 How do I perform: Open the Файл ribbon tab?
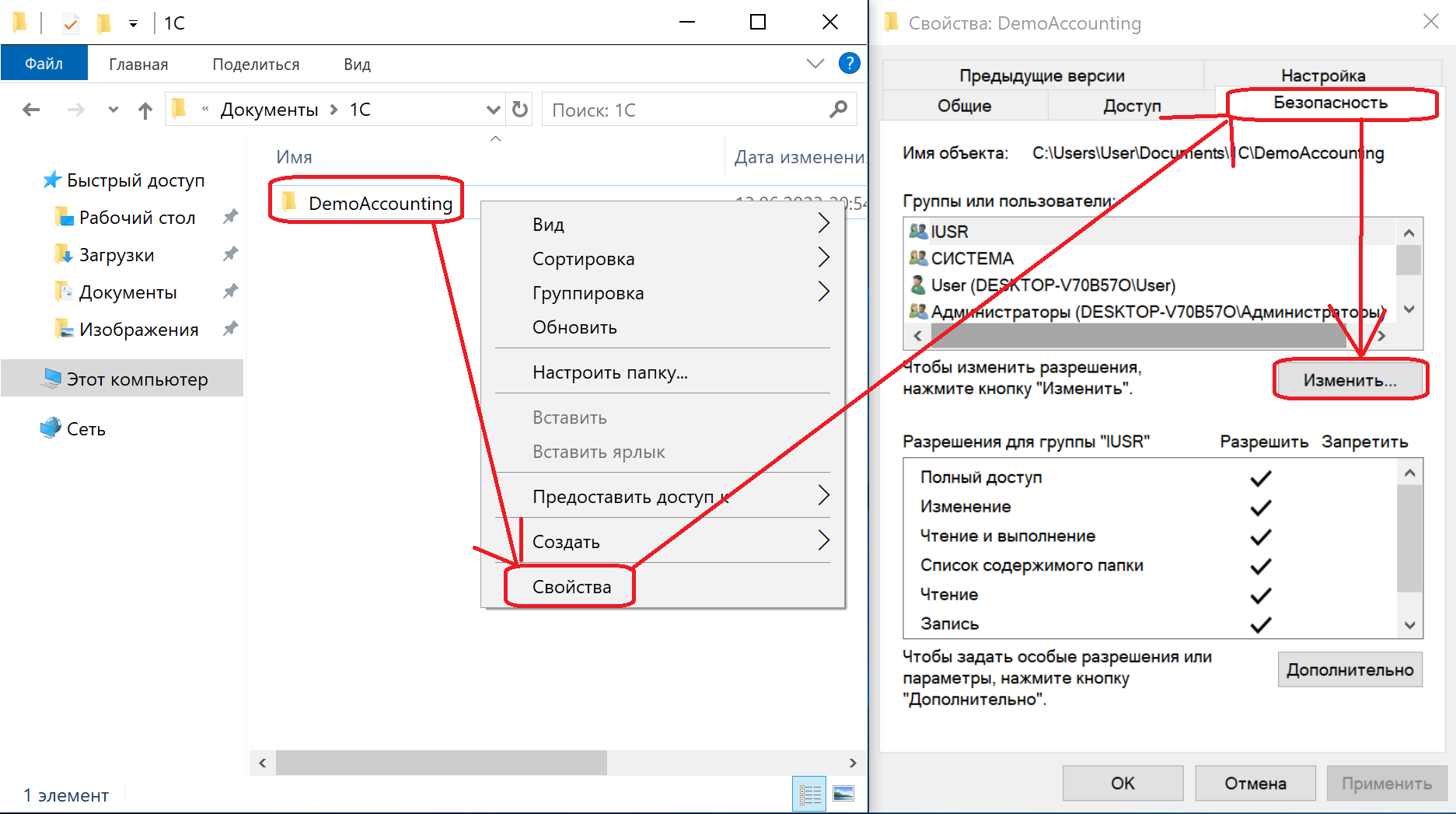44,64
